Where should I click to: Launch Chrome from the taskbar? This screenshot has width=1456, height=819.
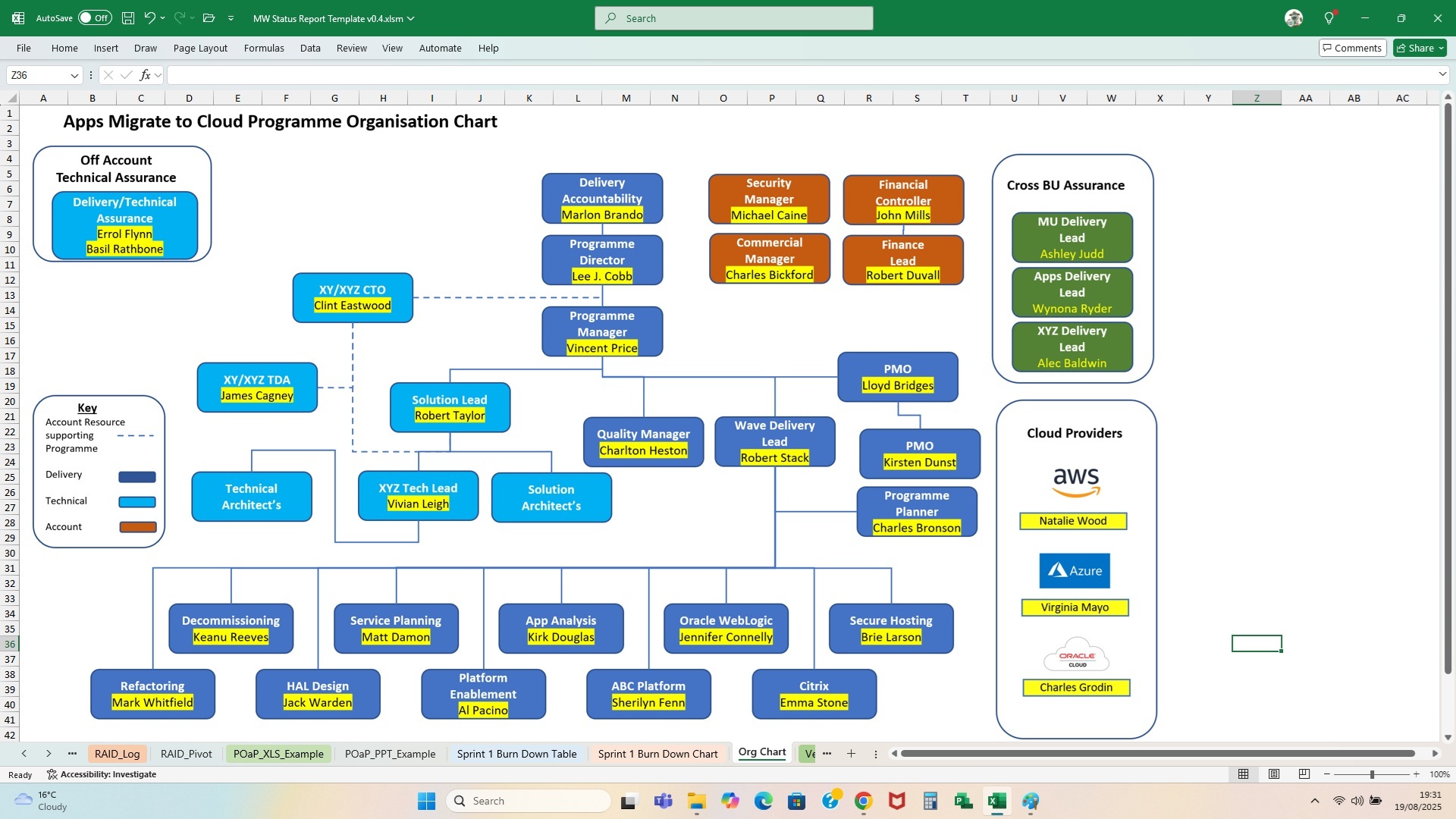click(862, 801)
